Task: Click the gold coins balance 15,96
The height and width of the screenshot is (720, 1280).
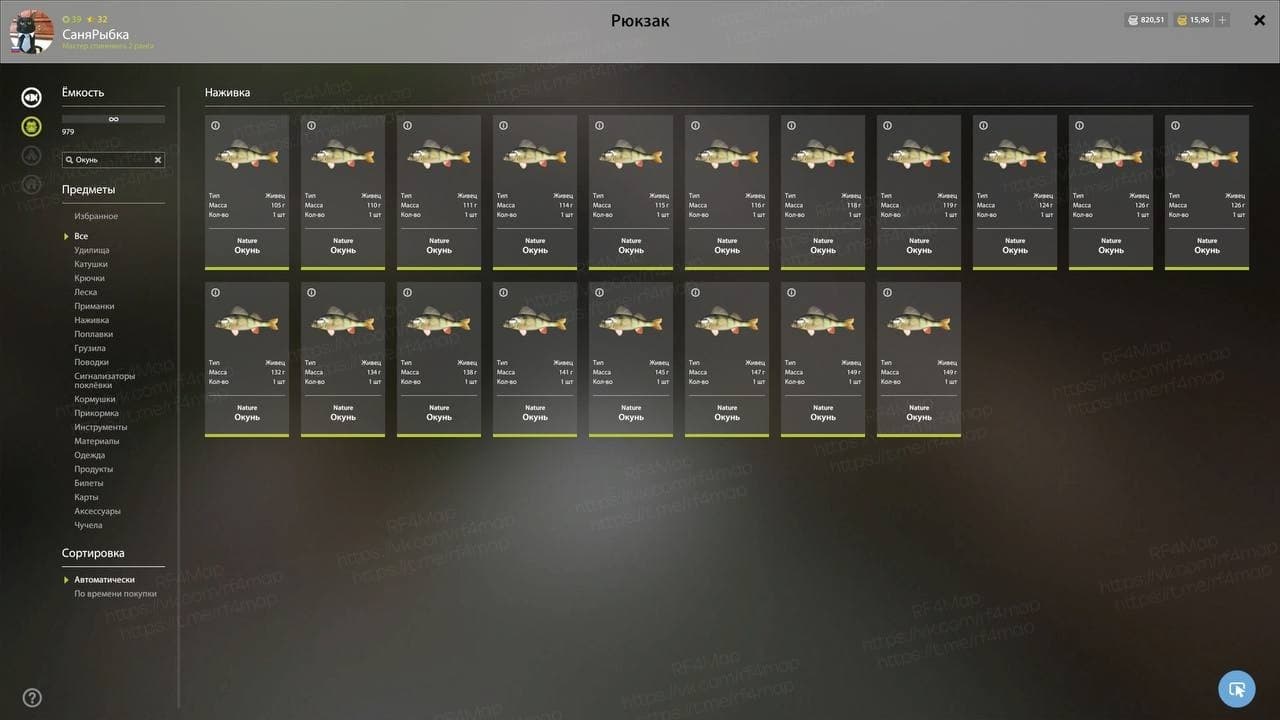Action: click(1192, 20)
